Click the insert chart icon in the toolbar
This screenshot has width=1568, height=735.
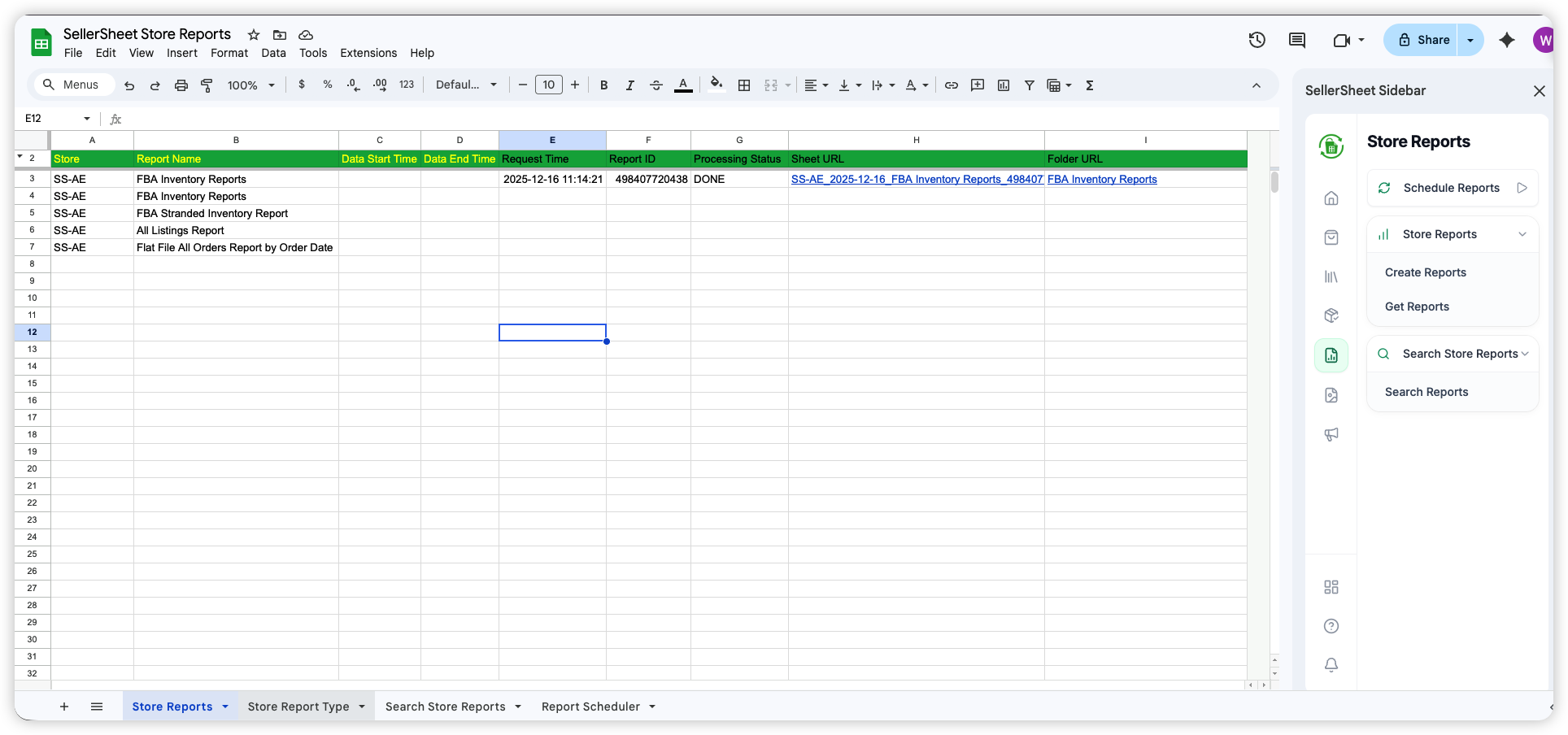(x=1003, y=85)
